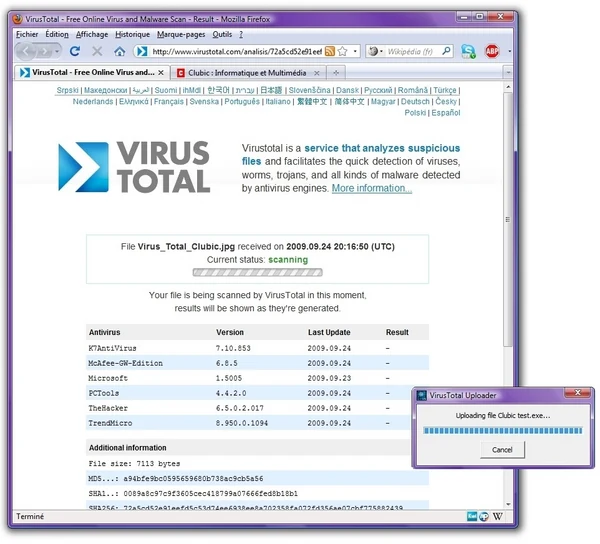
Task: Select the Polski language link
Action: click(415, 113)
